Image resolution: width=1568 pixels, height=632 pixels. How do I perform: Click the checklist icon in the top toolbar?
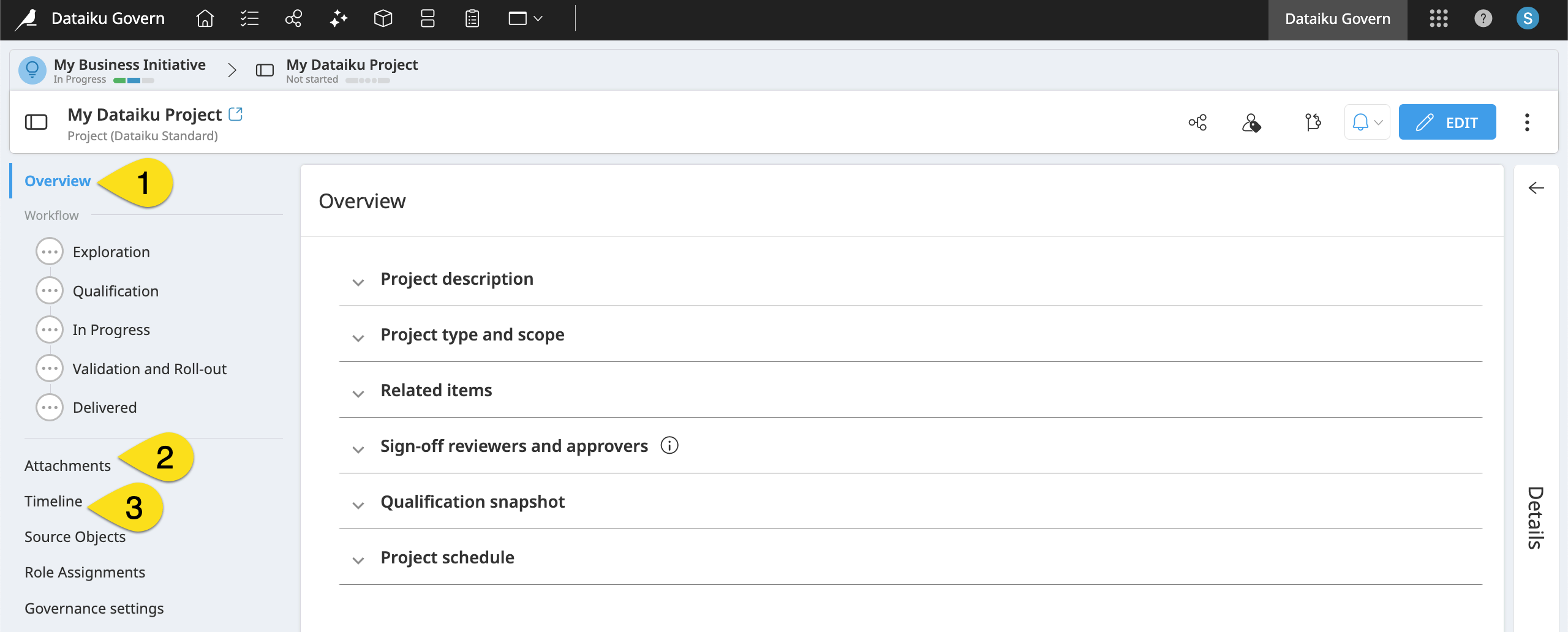click(249, 18)
